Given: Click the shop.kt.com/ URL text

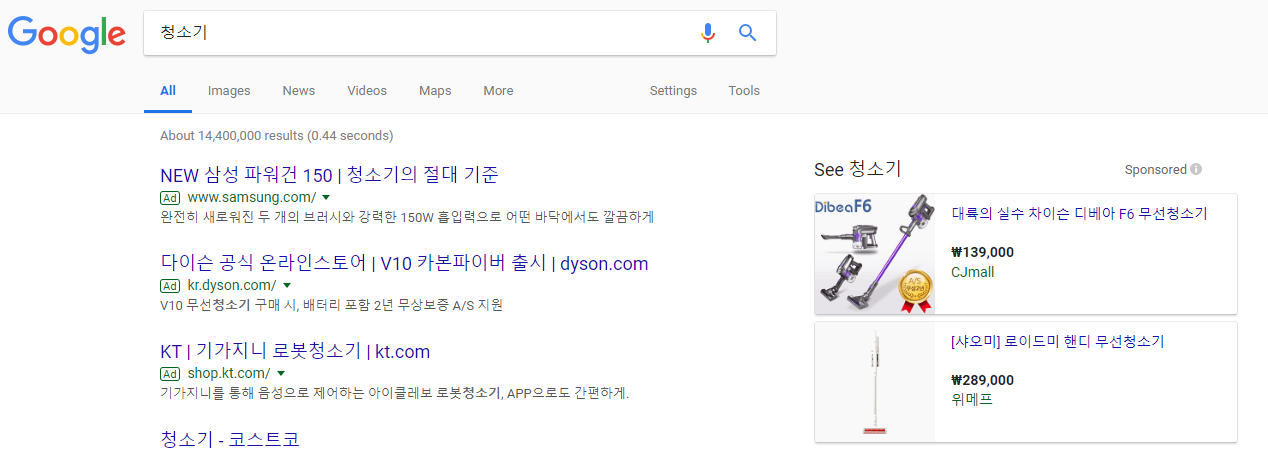Looking at the screenshot, I should (x=229, y=374).
